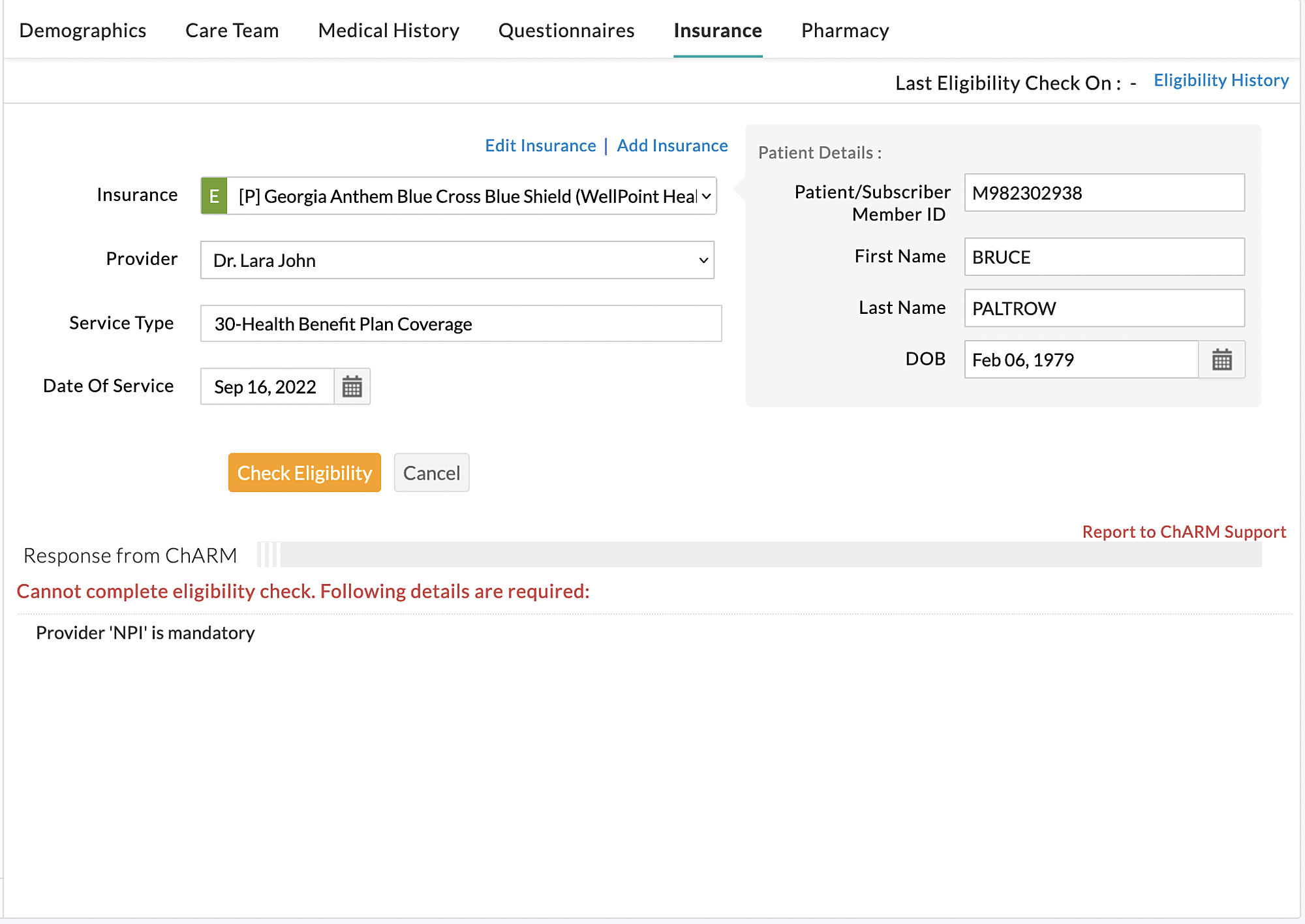Open the Date Of Service calendar picker
The image size is (1305, 924).
[352, 386]
